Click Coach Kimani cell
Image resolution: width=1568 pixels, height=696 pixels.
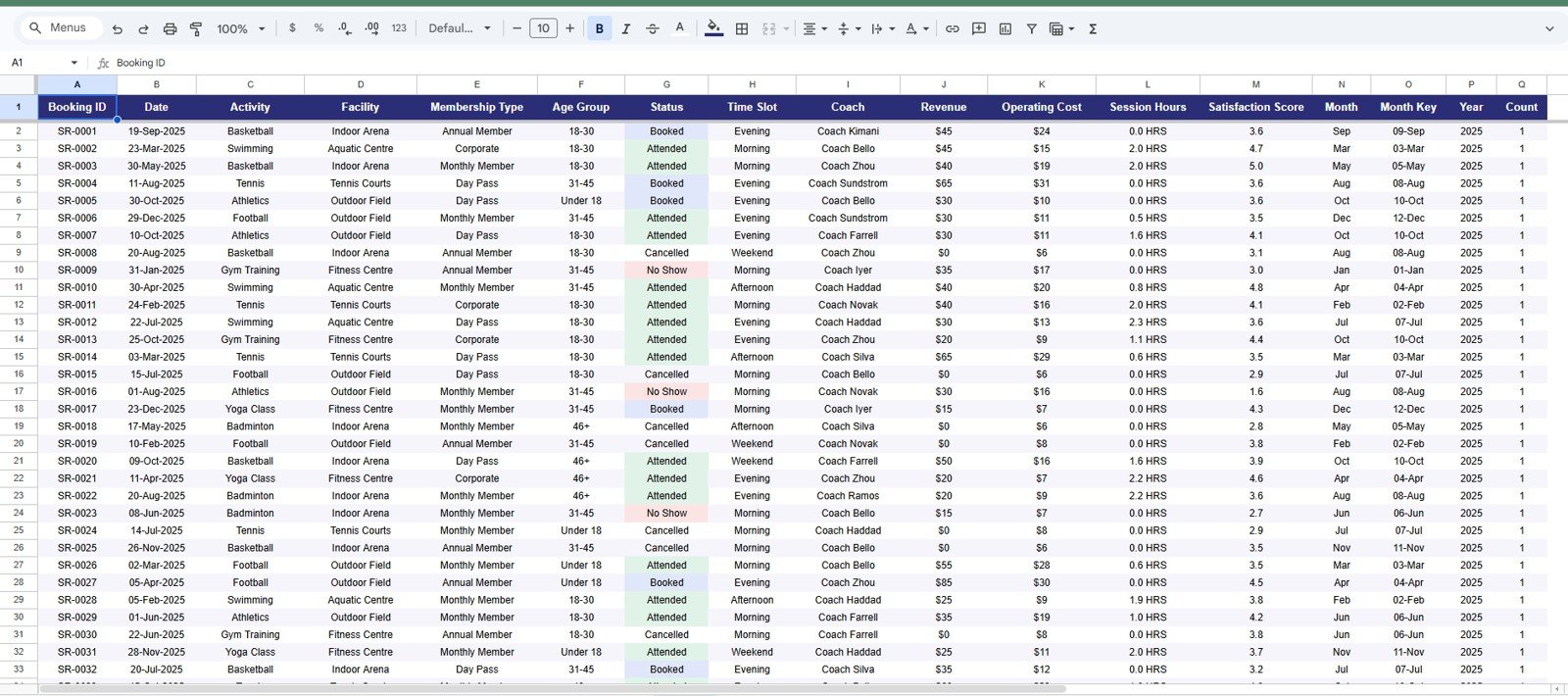click(x=848, y=131)
